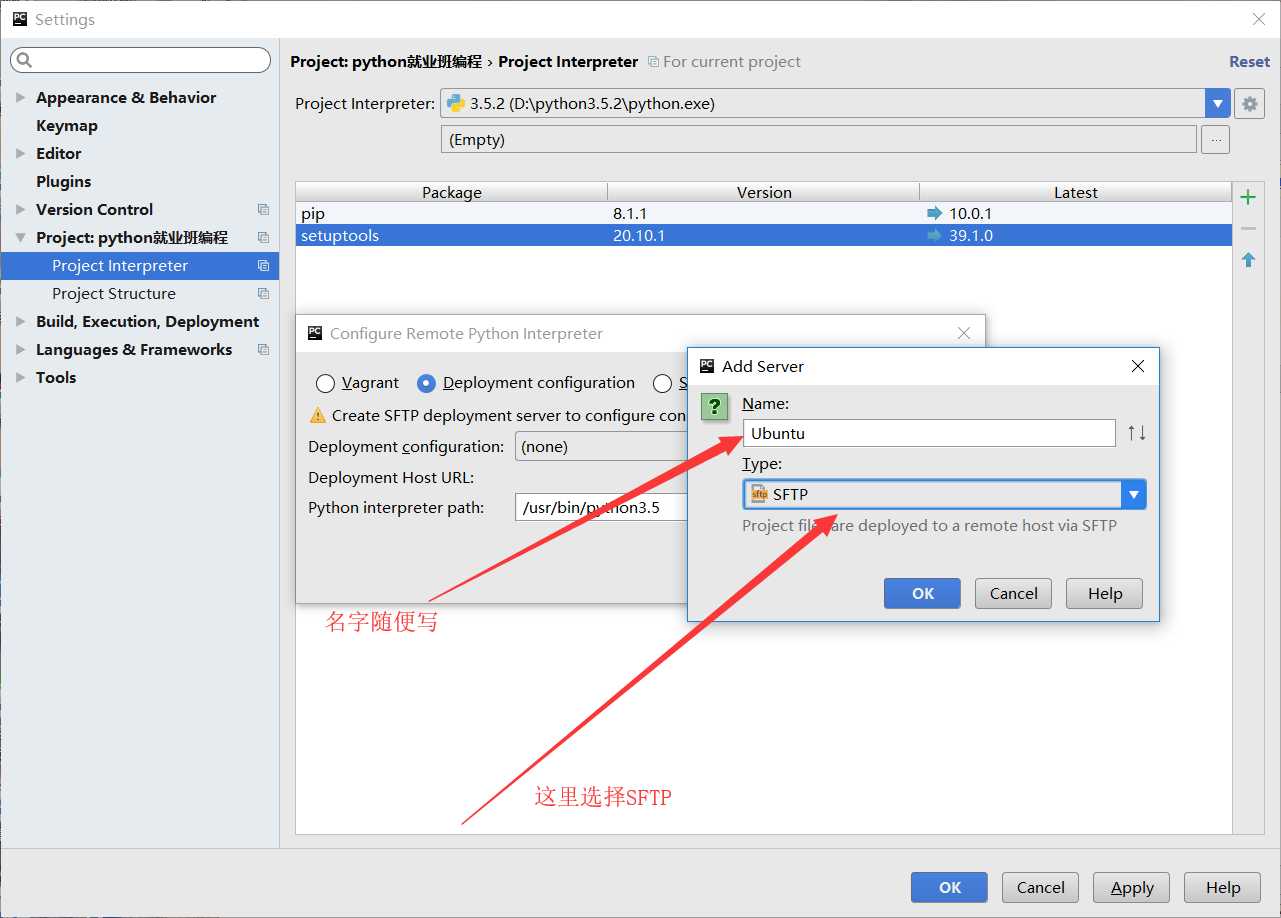
Task: Click the ellipsis button next to (Empty) field
Action: [x=1215, y=140]
